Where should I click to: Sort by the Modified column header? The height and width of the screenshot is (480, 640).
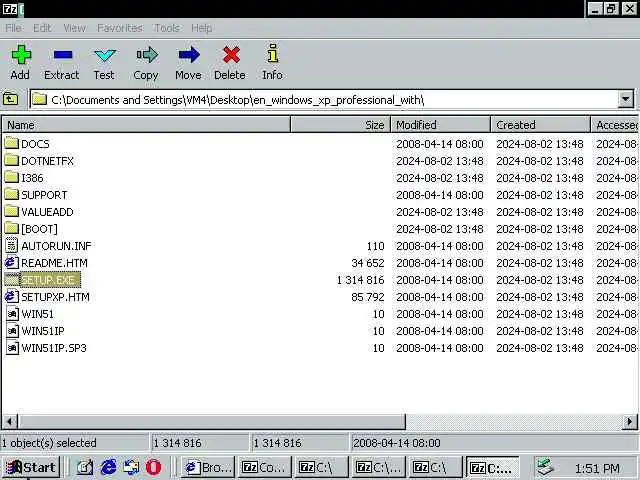[441, 124]
